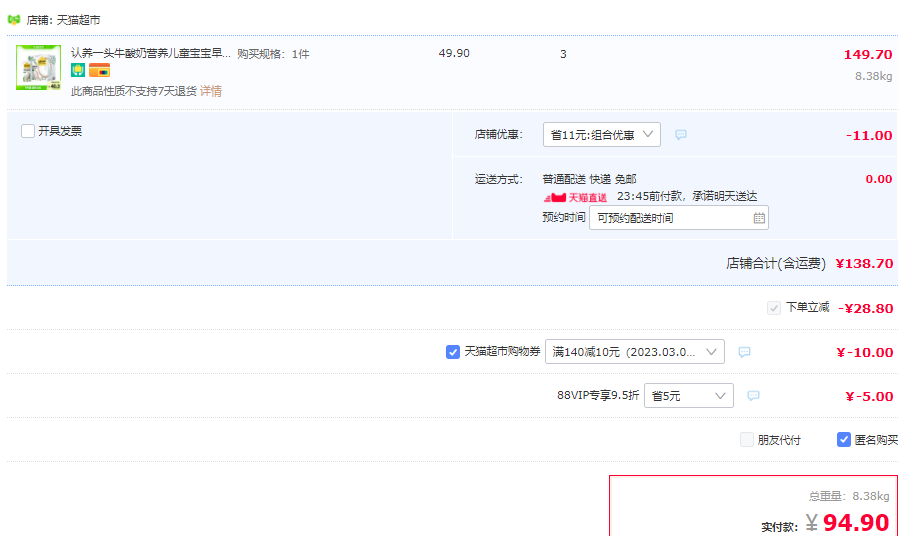This screenshot has width=902, height=536.
Task: Click the 天猫直送 delivery logo
Action: click(575, 197)
